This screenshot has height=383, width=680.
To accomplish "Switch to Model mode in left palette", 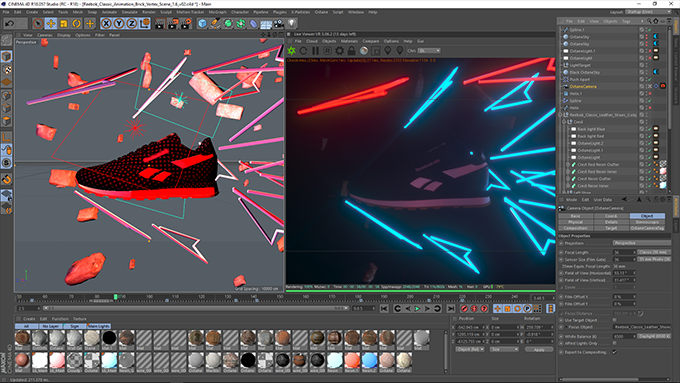I will pos(6,56).
